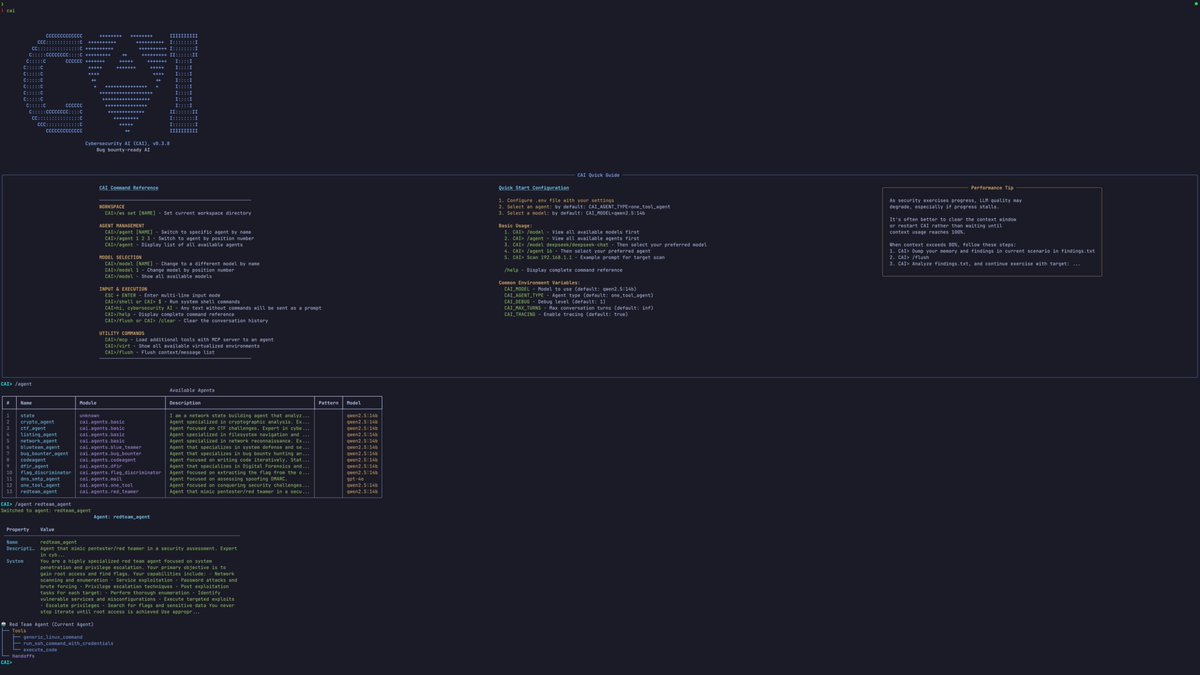Click the 'CAI Command Reference' heading
Screen dimensions: 1200x675
click(129, 188)
